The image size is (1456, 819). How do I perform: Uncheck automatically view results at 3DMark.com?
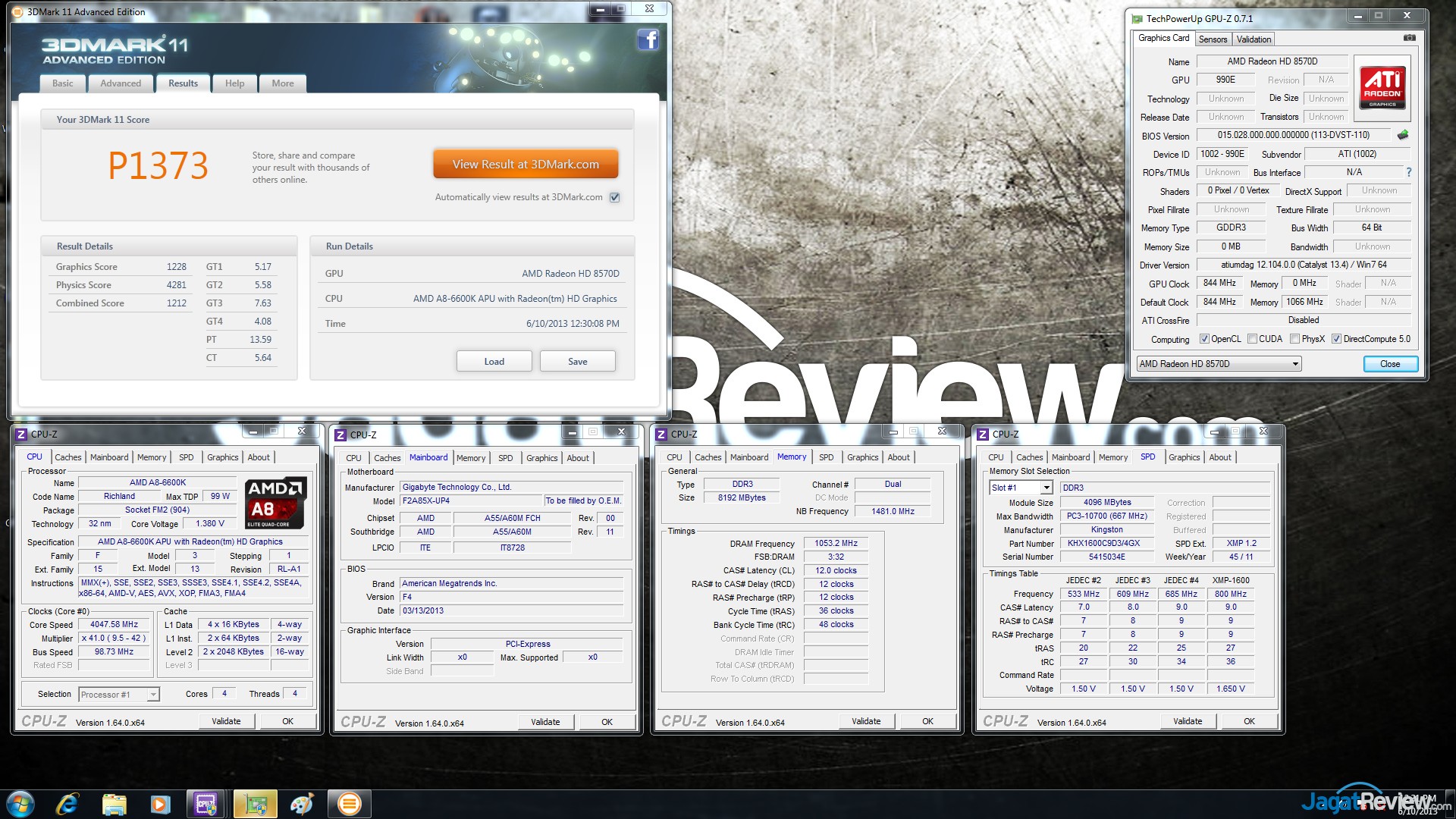pos(615,197)
